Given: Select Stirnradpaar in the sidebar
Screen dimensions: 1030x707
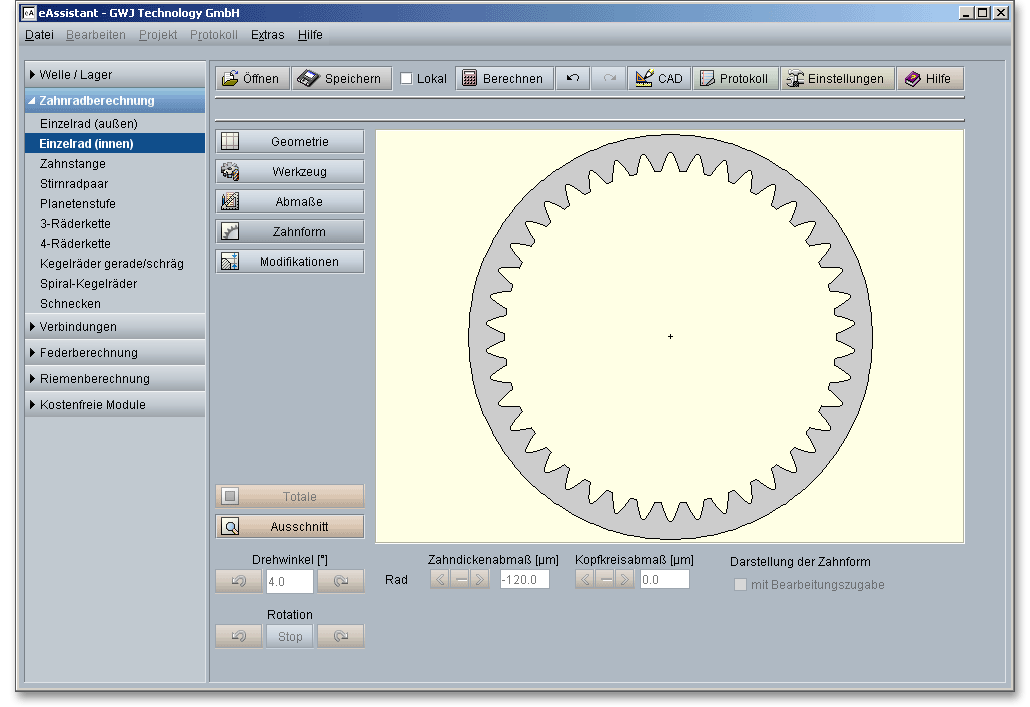Looking at the screenshot, I should point(74,184).
